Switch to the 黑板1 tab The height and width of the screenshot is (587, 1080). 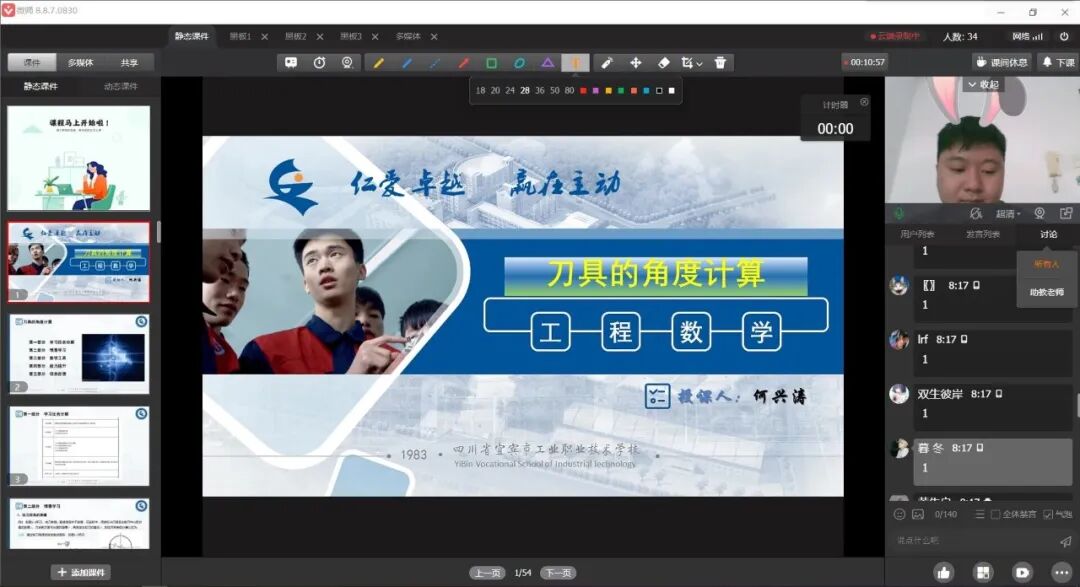240,37
